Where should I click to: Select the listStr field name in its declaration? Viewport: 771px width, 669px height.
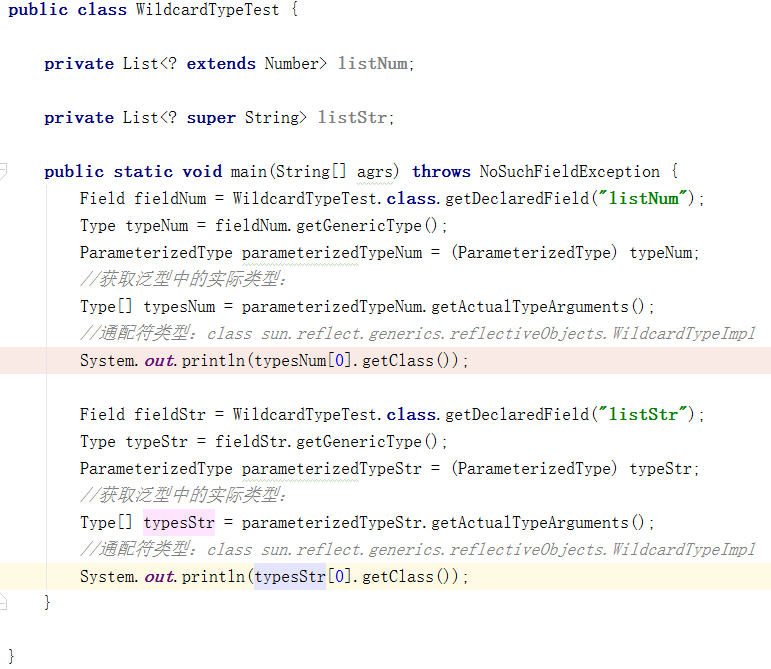(x=352, y=118)
